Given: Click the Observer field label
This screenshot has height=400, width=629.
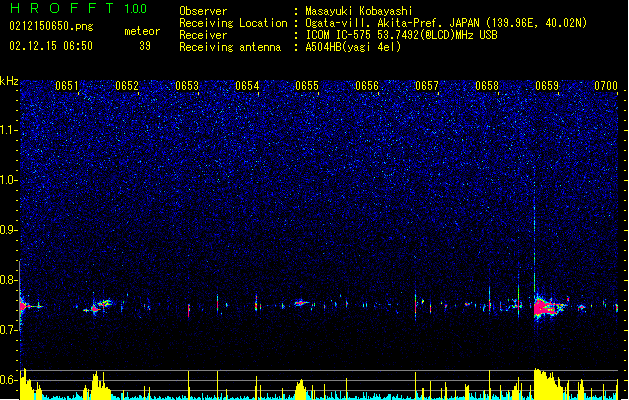Looking at the screenshot, I should pyautogui.click(x=203, y=11).
